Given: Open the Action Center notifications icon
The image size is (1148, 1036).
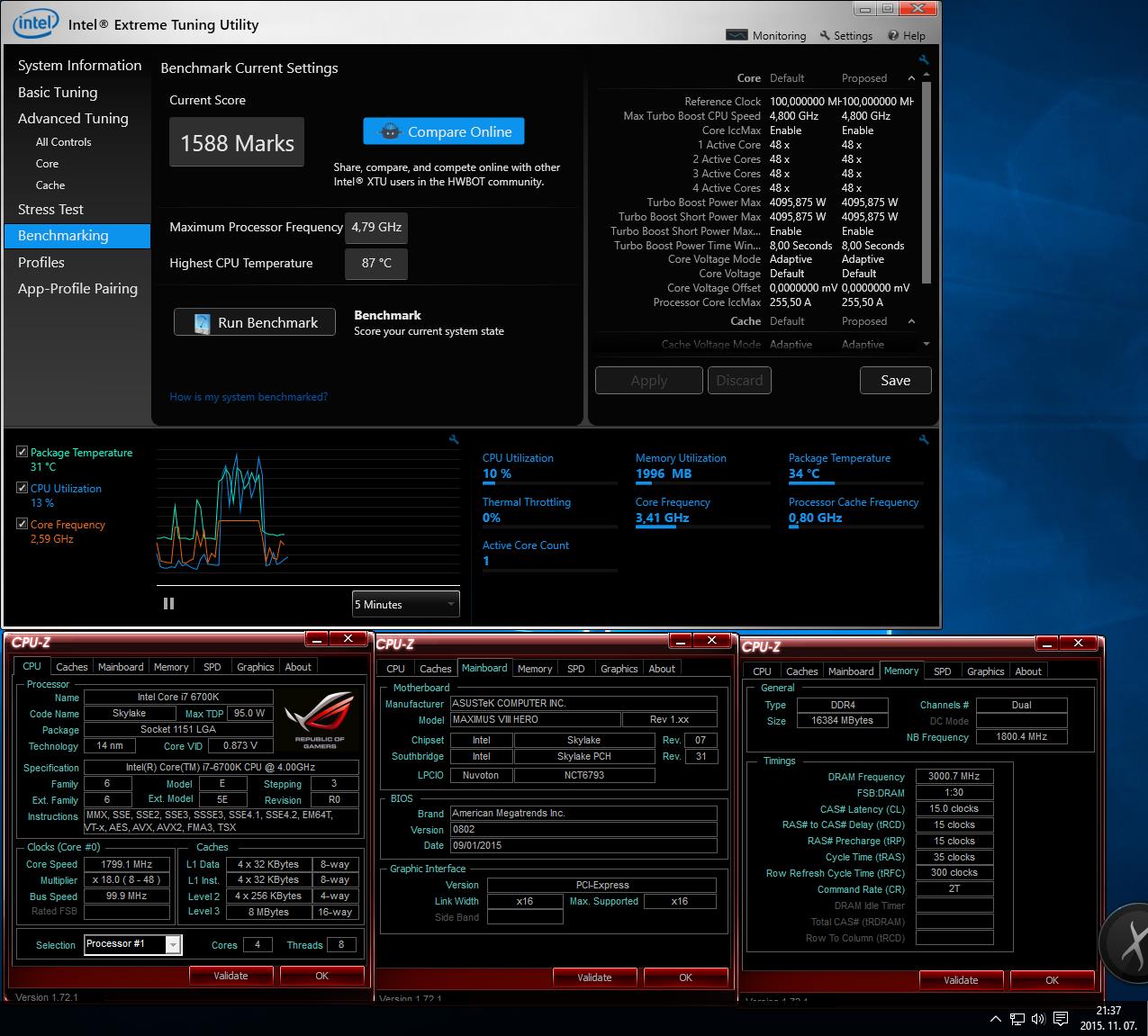Looking at the screenshot, I should point(1061,1019).
